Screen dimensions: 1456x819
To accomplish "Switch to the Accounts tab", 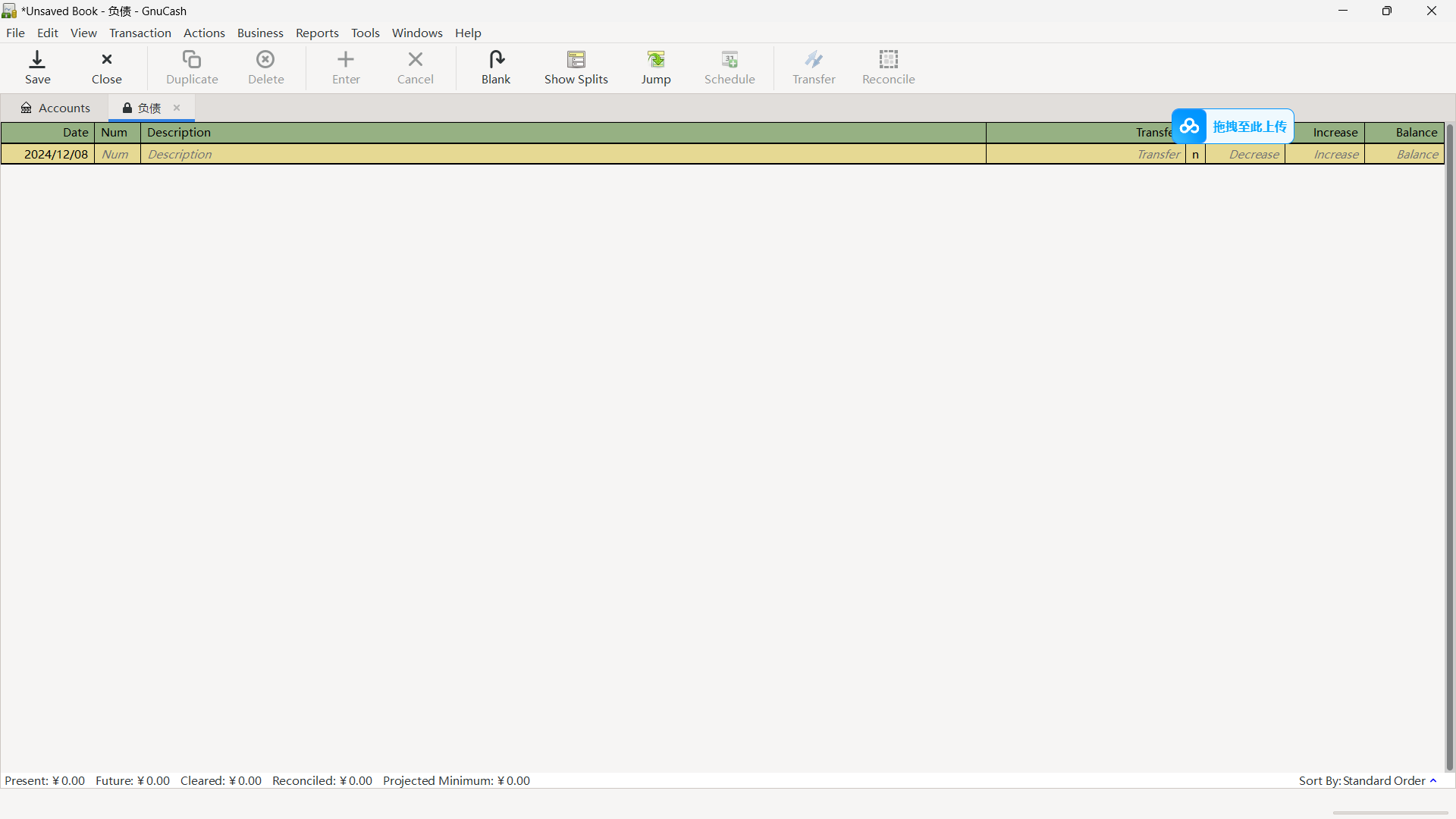I will [55, 108].
